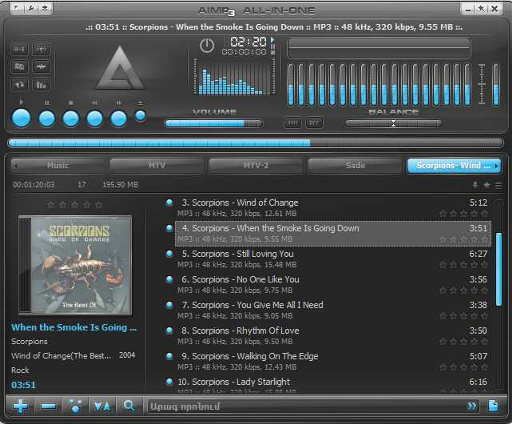Image resolution: width=512 pixels, height=424 pixels.
Task: Toggle the waveform visualization button
Action: 41,67
